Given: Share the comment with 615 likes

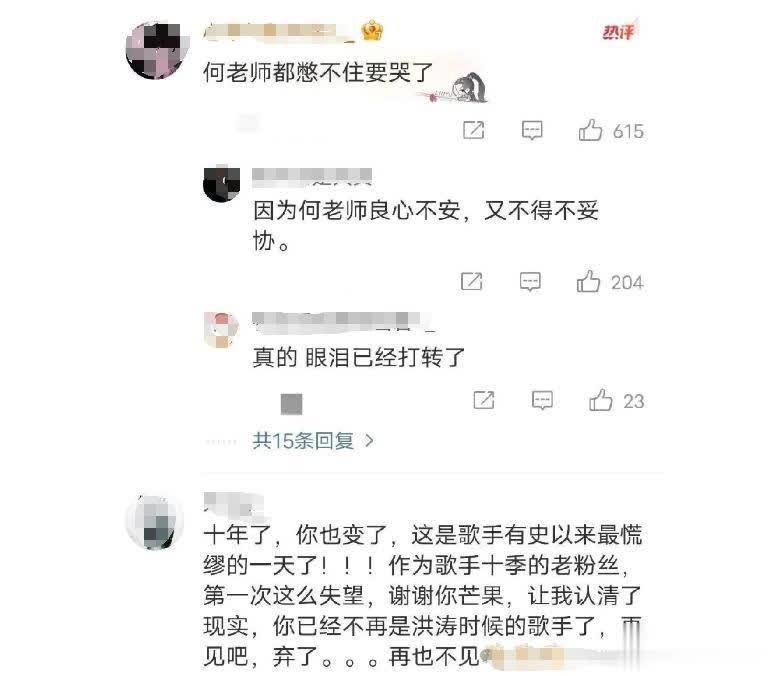Looking at the screenshot, I should click(x=473, y=130).
